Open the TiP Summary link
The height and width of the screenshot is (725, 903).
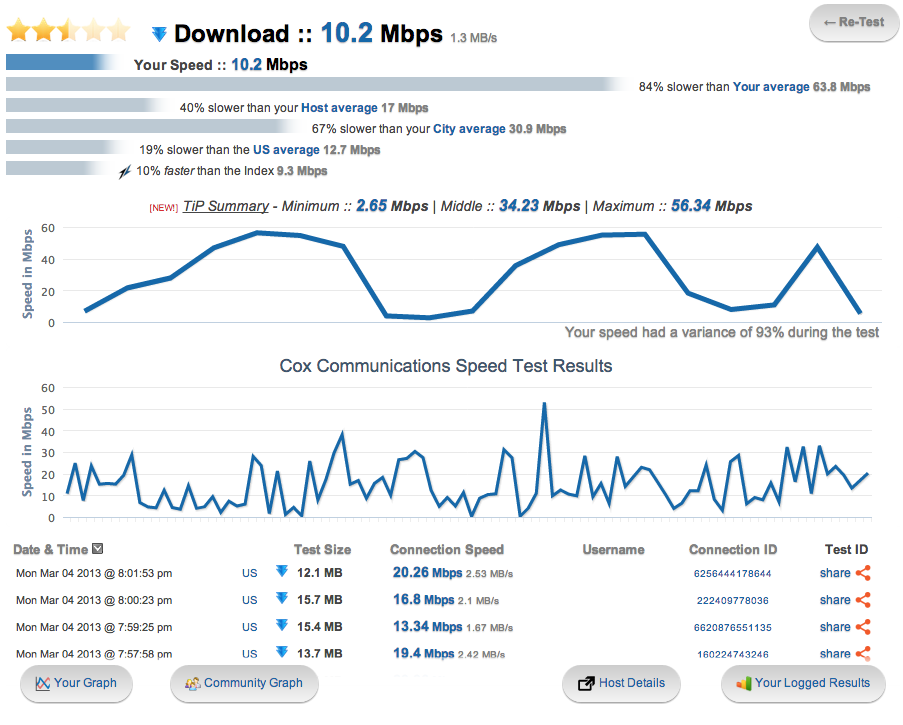click(x=226, y=206)
